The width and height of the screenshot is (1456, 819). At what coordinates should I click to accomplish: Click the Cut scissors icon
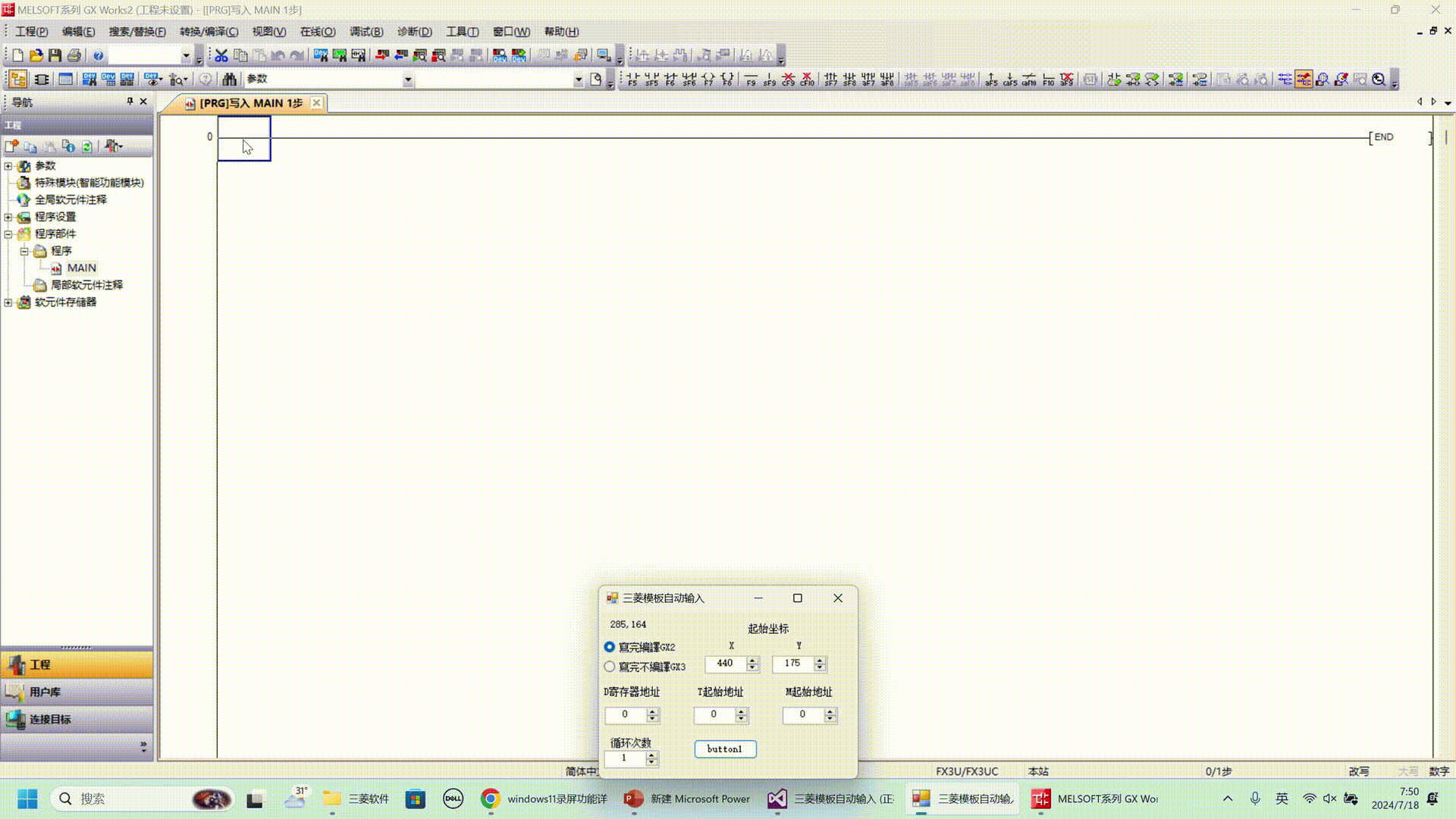221,55
